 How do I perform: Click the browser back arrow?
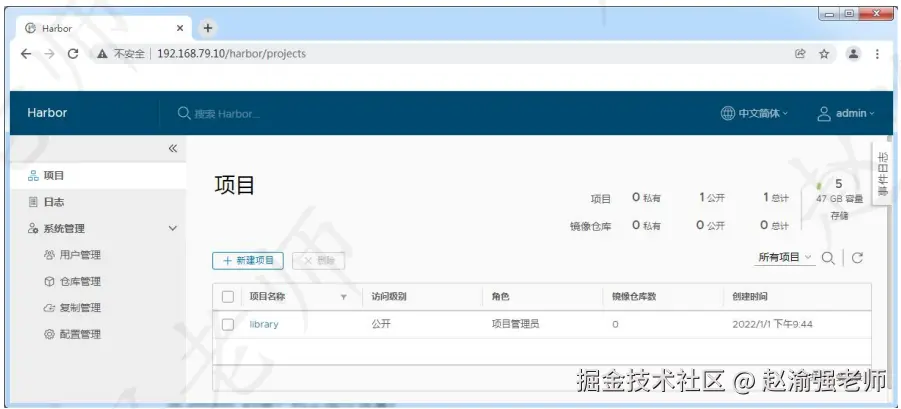pyautogui.click(x=26, y=53)
